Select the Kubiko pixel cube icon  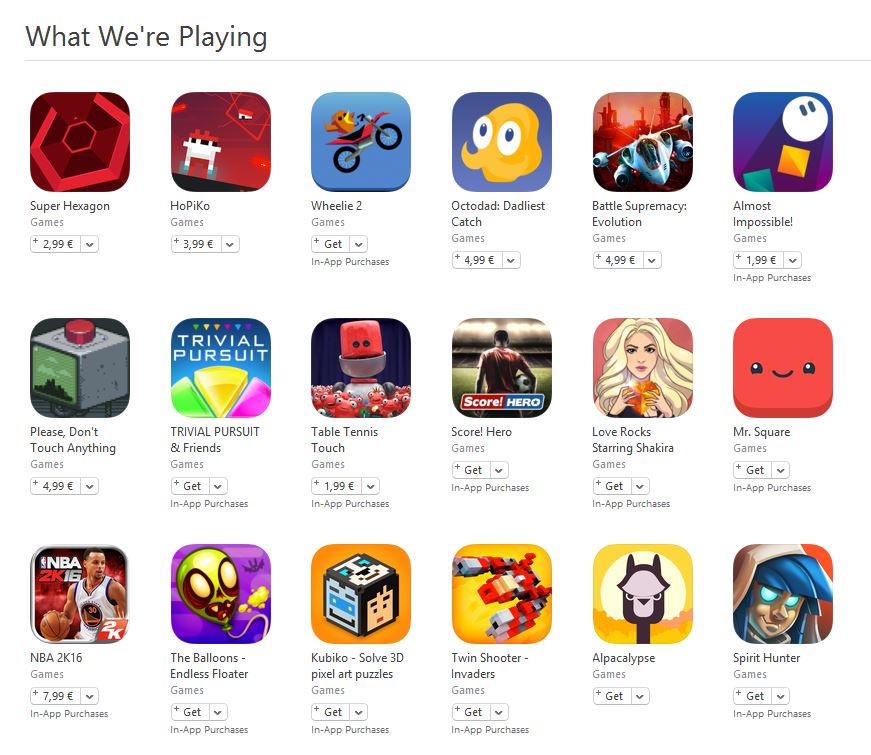(x=361, y=594)
